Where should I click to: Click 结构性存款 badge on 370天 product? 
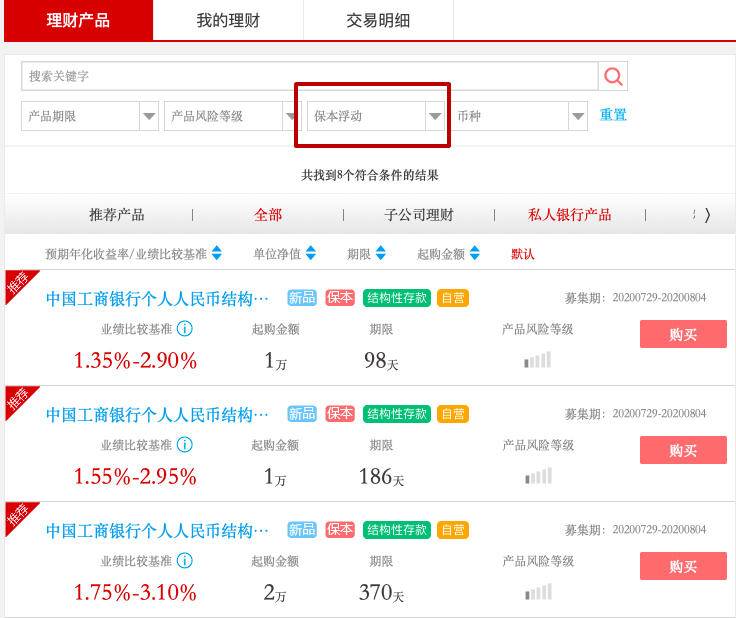(397, 529)
